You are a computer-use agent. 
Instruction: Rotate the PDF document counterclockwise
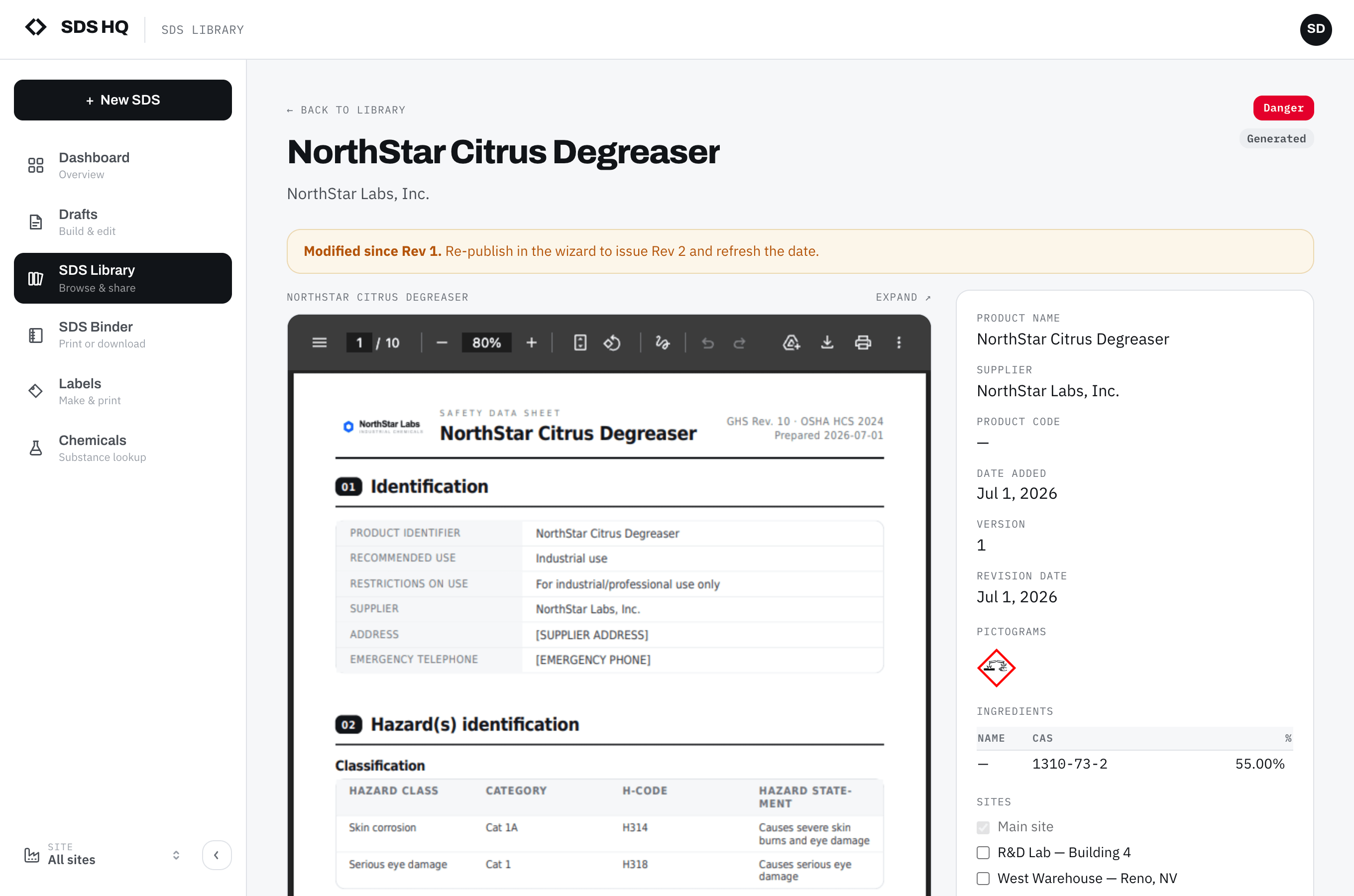(612, 342)
